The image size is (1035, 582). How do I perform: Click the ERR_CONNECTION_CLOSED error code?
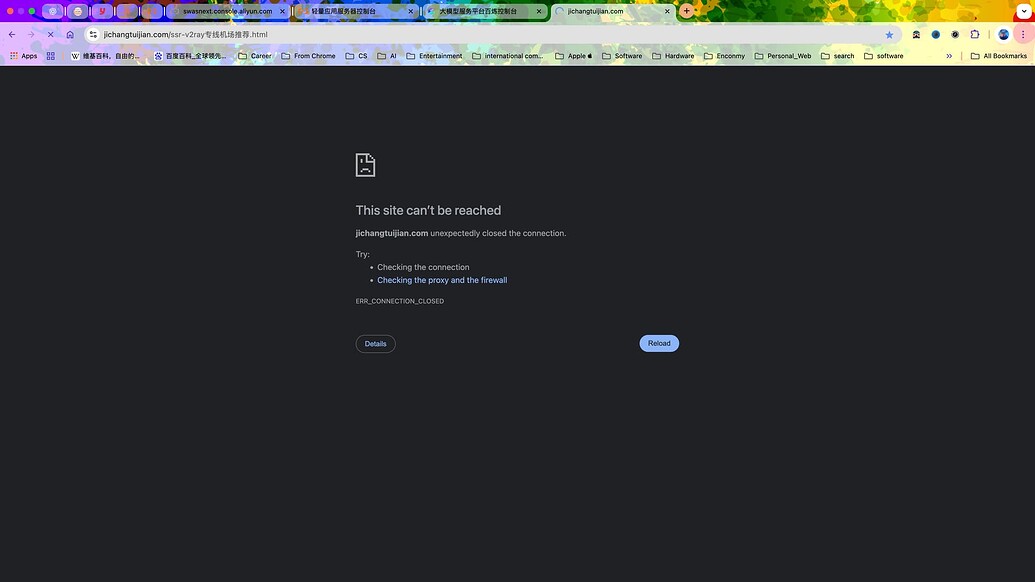[400, 301]
